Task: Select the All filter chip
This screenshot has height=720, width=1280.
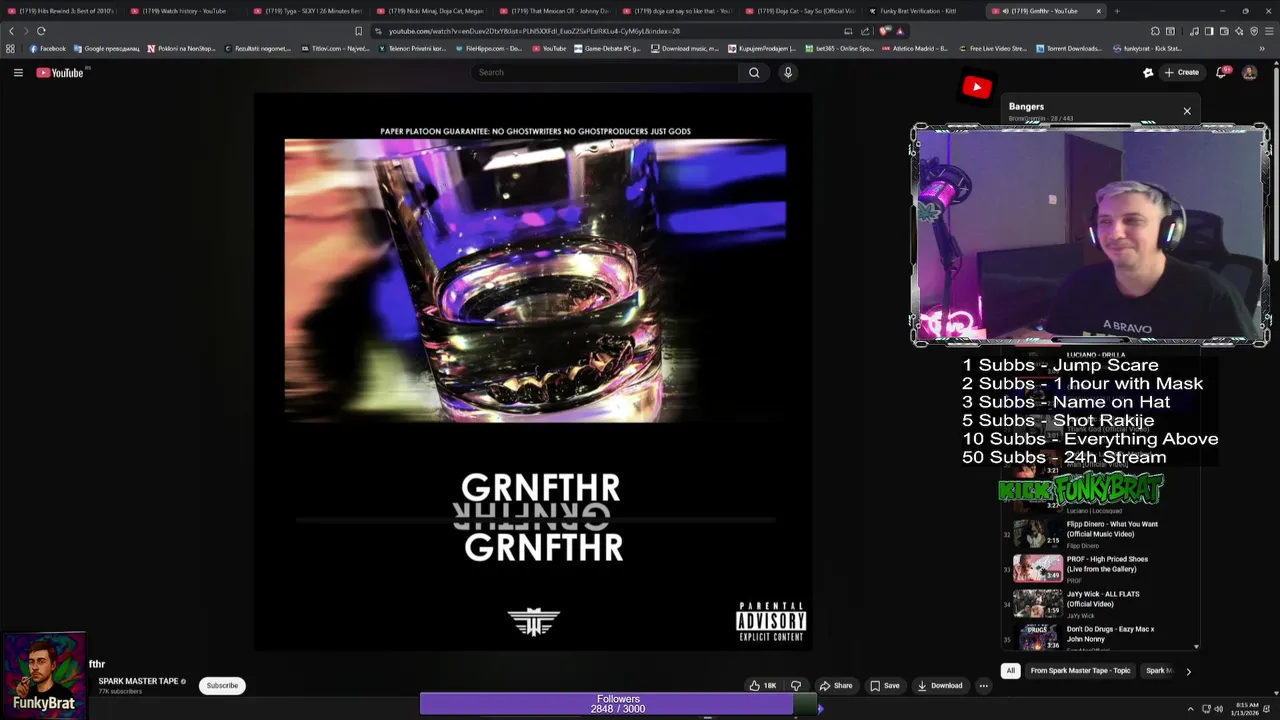Action: 1011,671
